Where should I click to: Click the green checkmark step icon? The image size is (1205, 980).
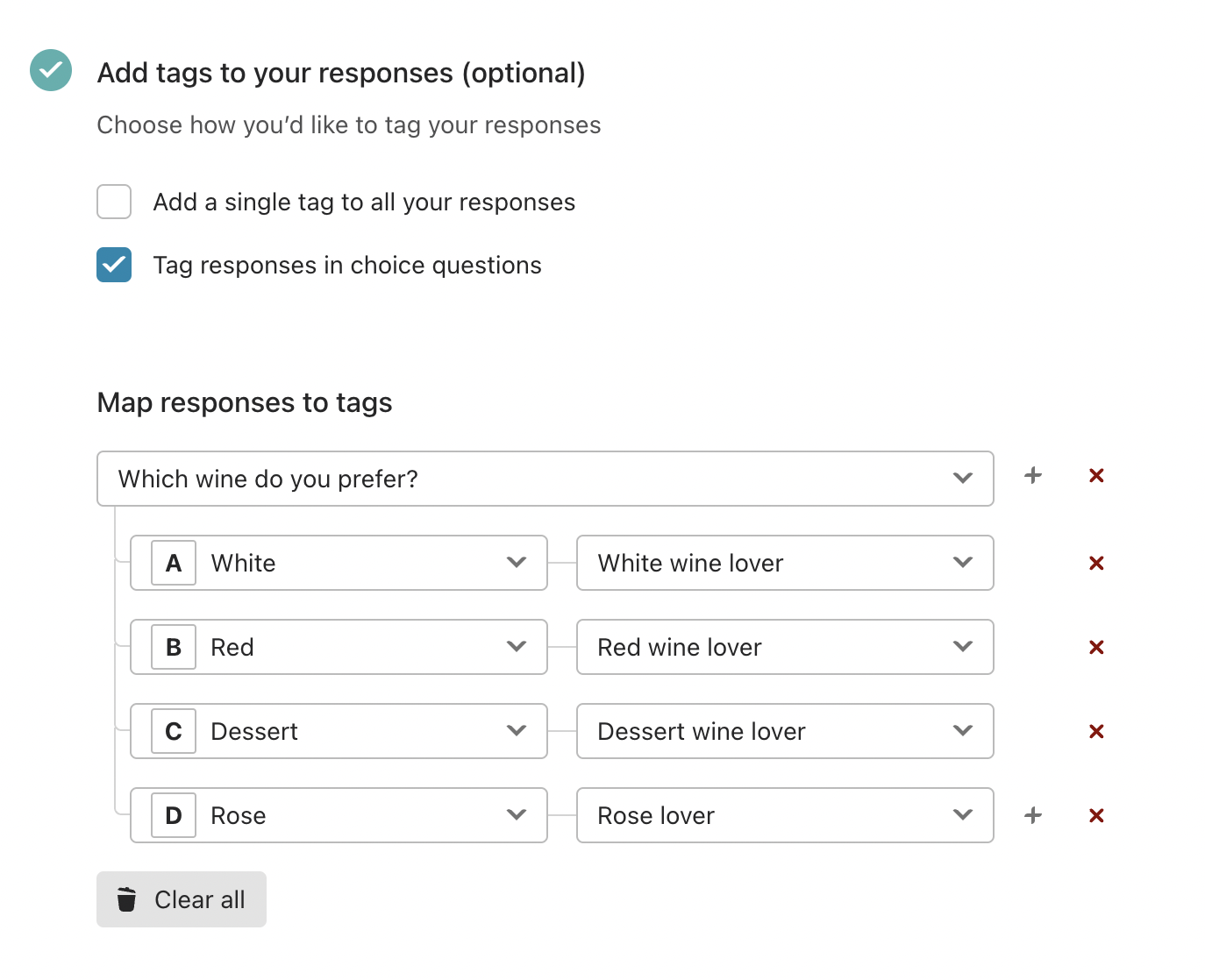point(51,70)
